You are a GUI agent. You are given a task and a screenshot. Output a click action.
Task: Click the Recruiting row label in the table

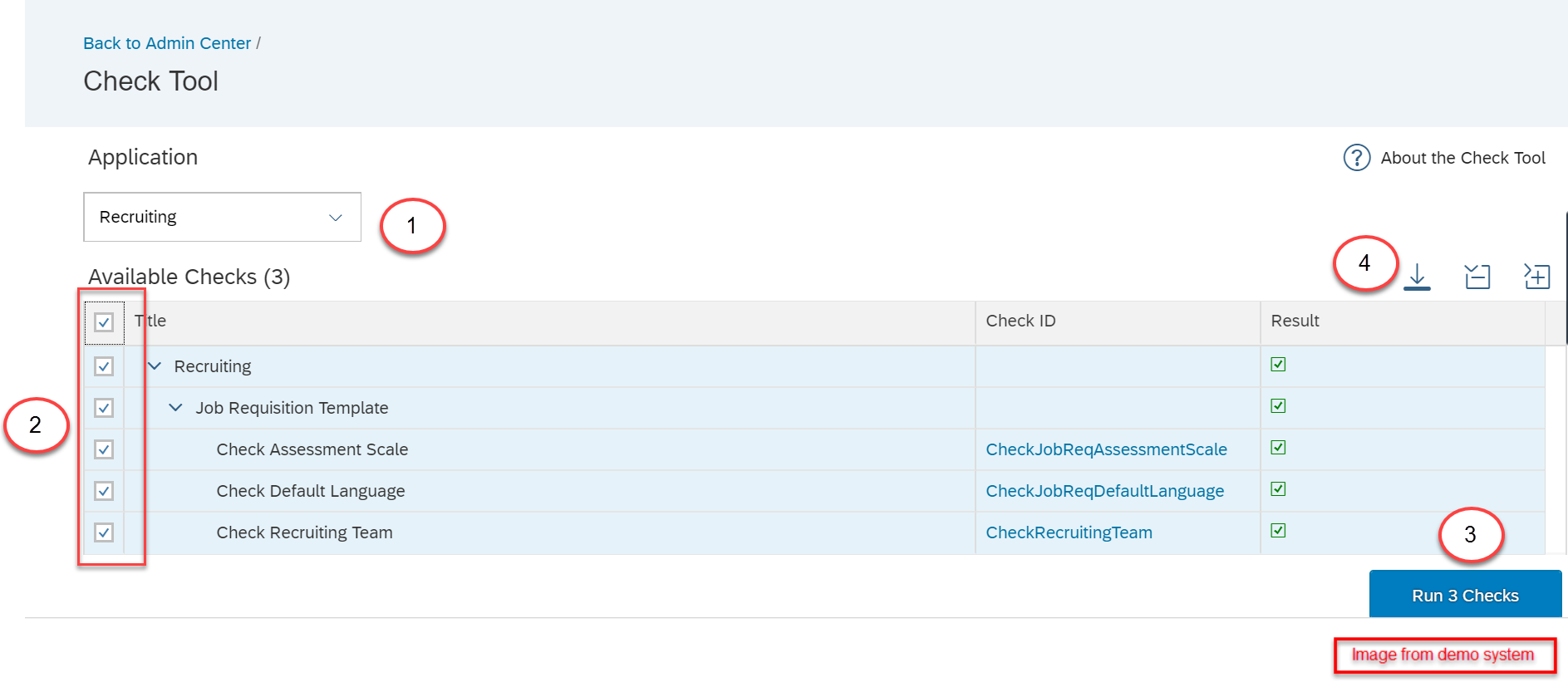coord(213,366)
